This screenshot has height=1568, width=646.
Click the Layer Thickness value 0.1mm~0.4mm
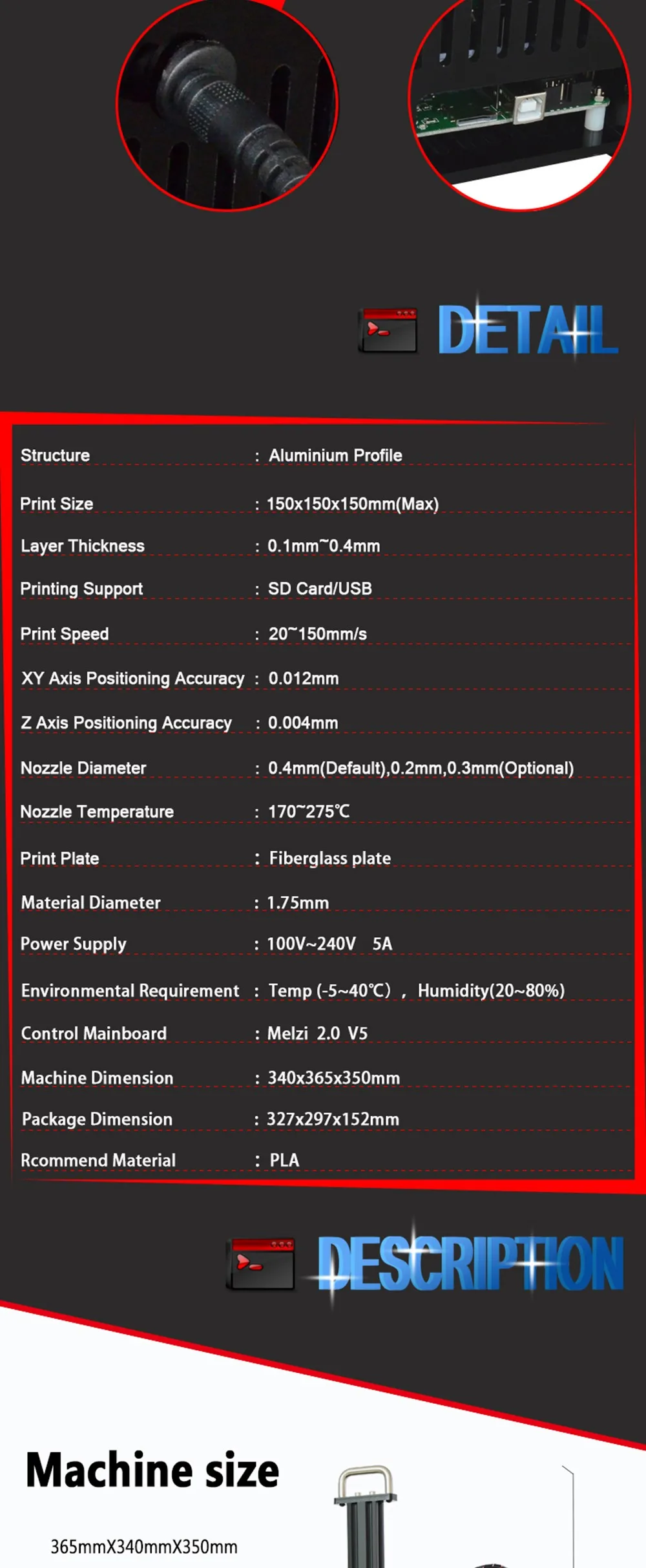click(x=324, y=546)
